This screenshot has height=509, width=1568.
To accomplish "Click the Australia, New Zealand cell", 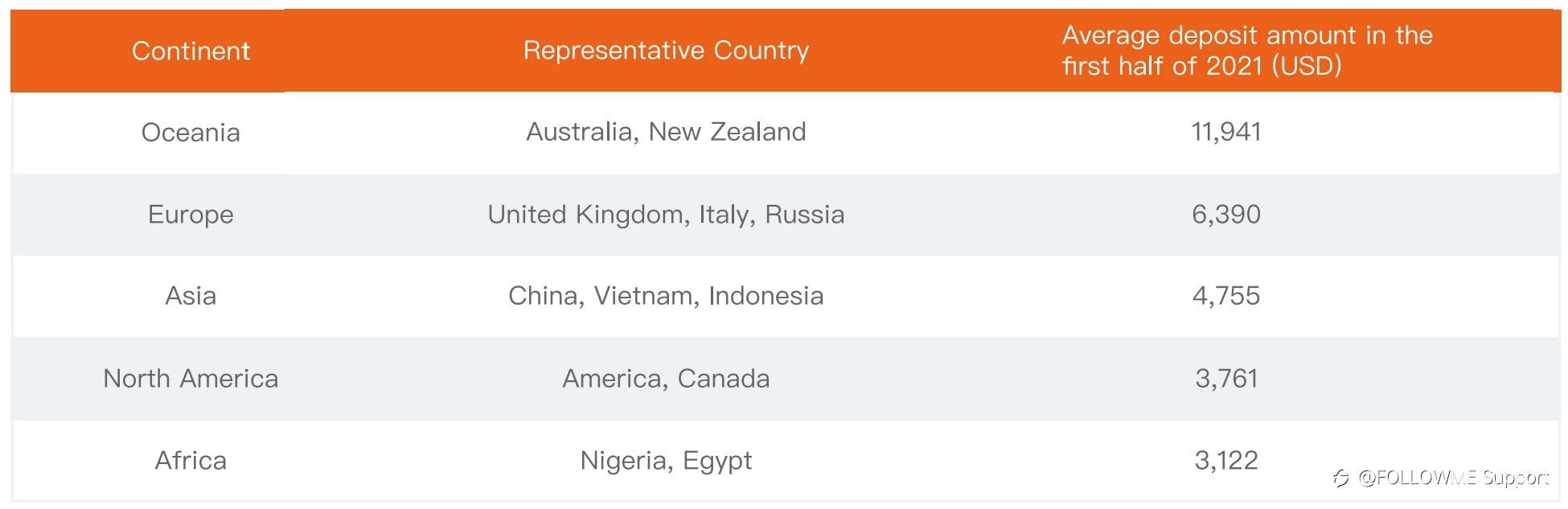I will (x=666, y=132).
